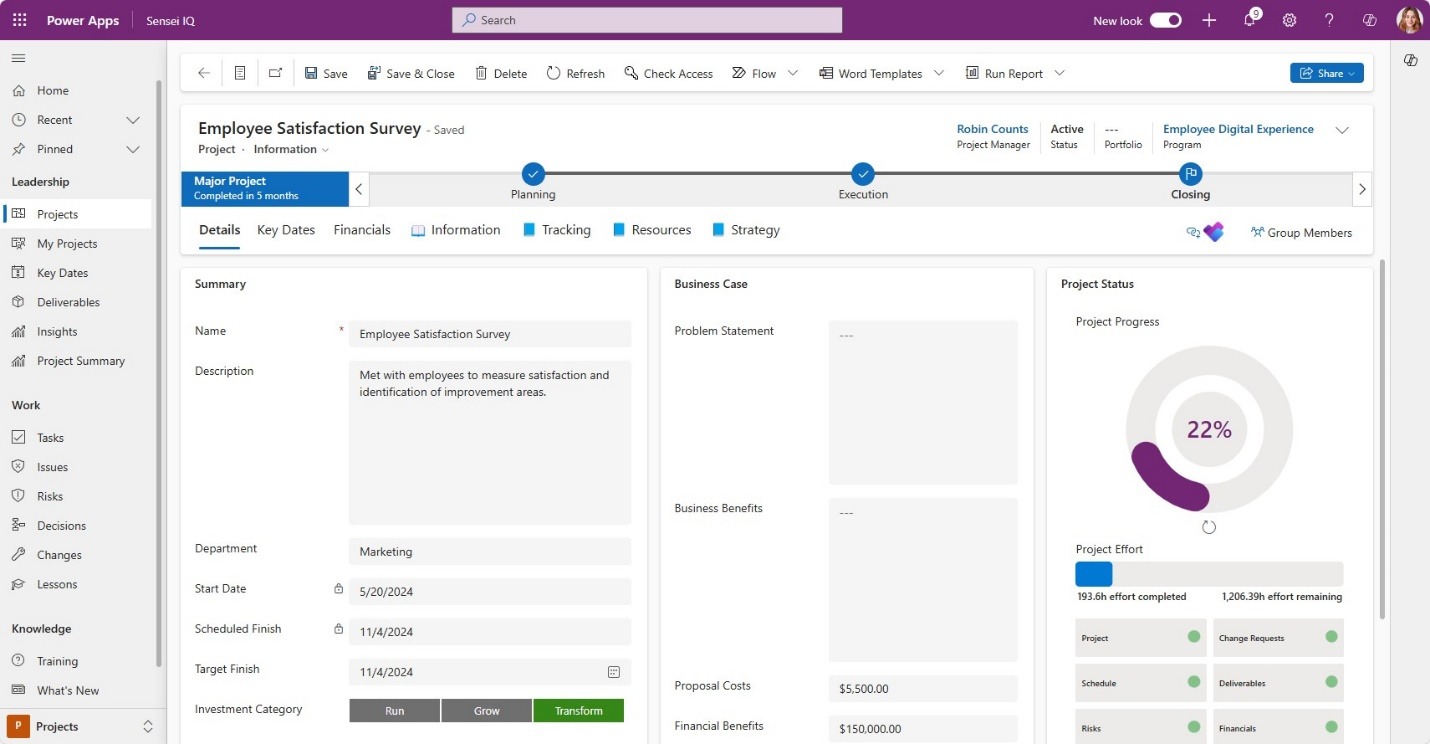Open the Word Templates dropdown arrow
Screen dimensions: 1430x744
click(x=939, y=73)
